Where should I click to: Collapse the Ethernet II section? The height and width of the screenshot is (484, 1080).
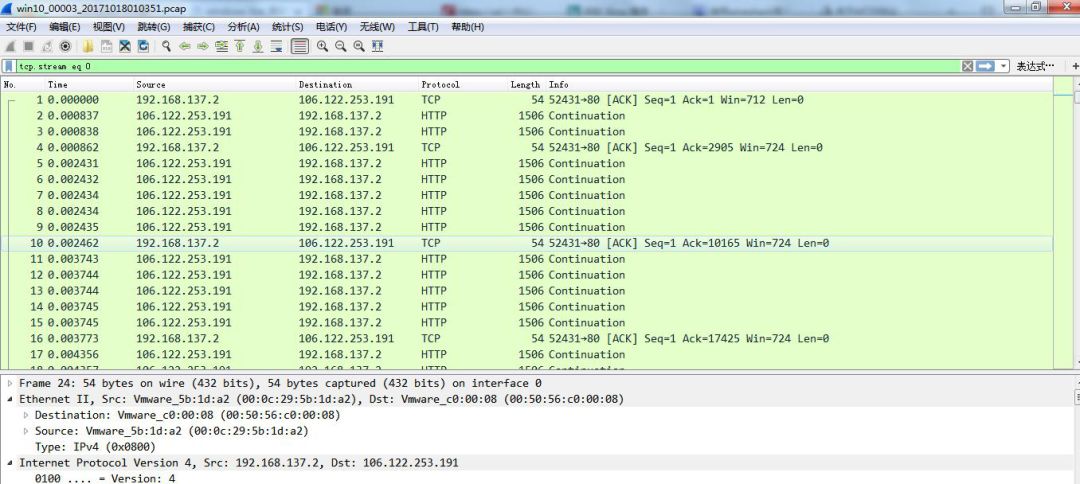click(x=10, y=399)
